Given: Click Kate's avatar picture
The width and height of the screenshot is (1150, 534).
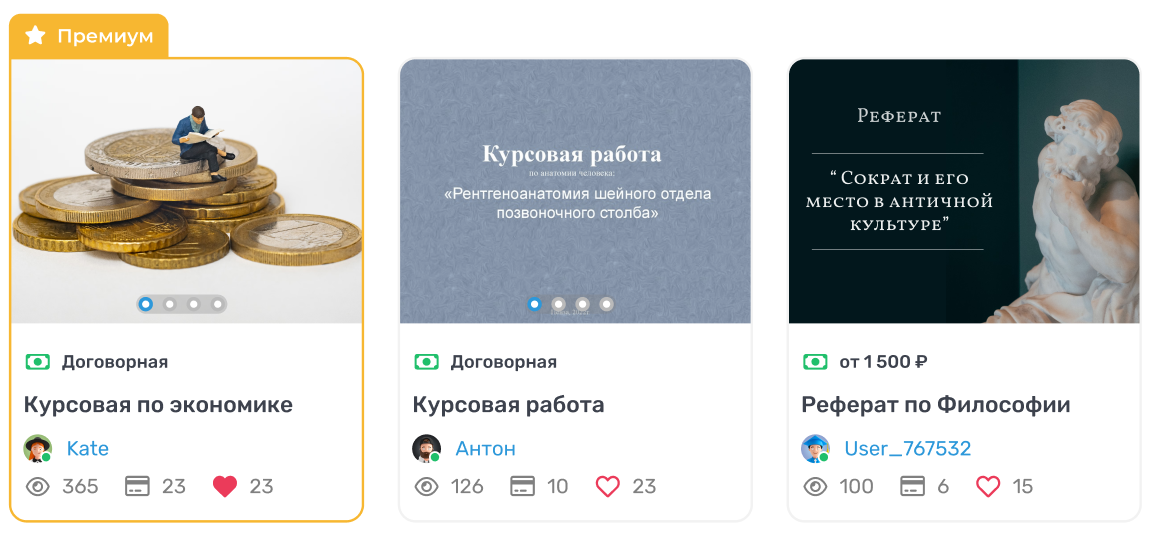Looking at the screenshot, I should pyautogui.click(x=37, y=449).
